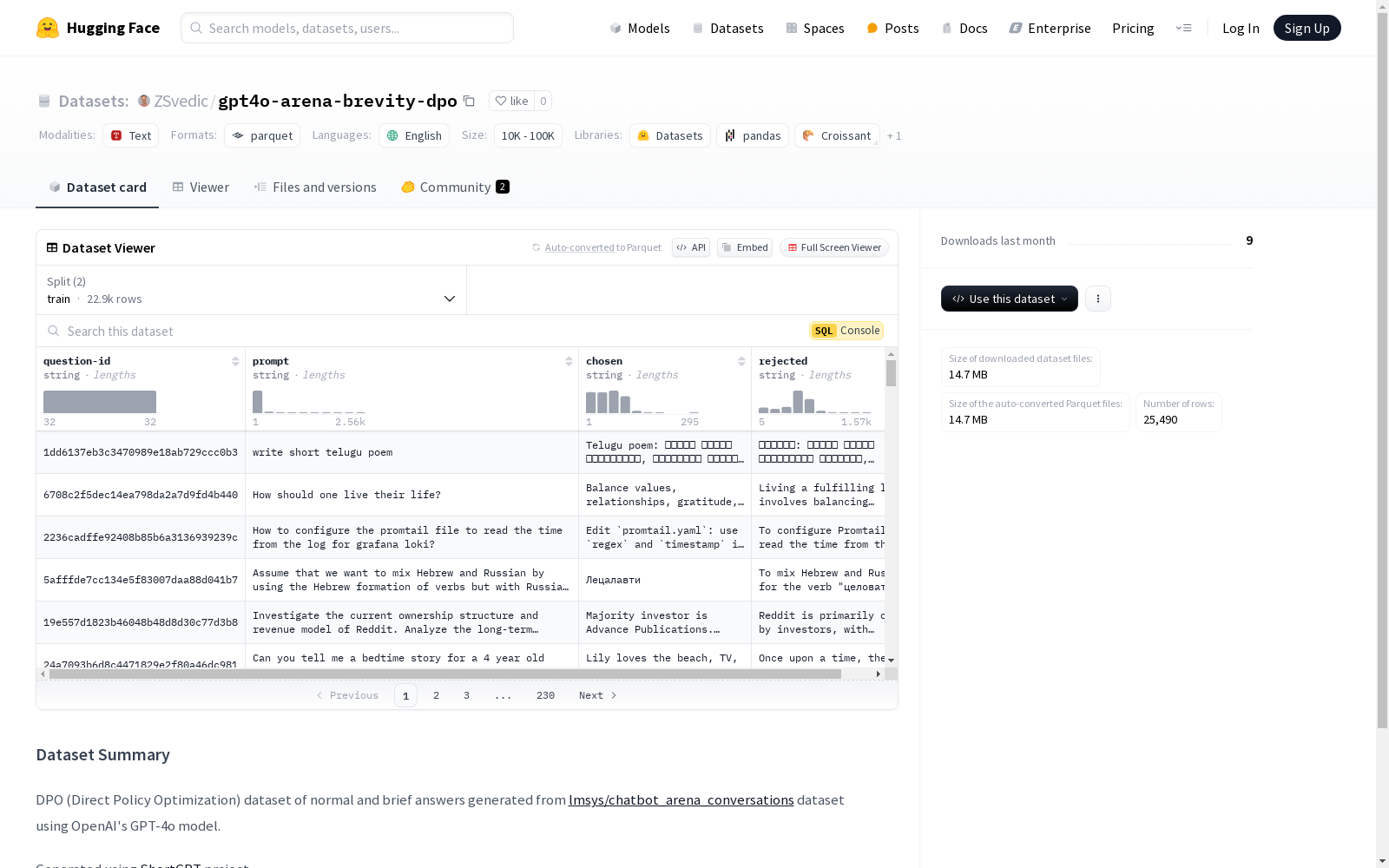Click the prompt lengths histogram
The height and width of the screenshot is (868, 1389).
(309, 402)
